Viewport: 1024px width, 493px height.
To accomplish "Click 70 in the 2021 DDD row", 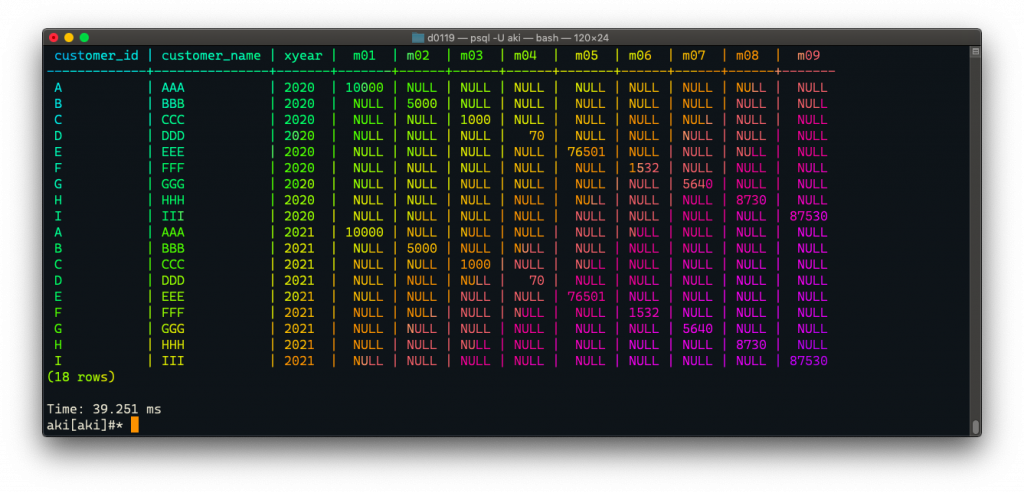I will (x=537, y=280).
